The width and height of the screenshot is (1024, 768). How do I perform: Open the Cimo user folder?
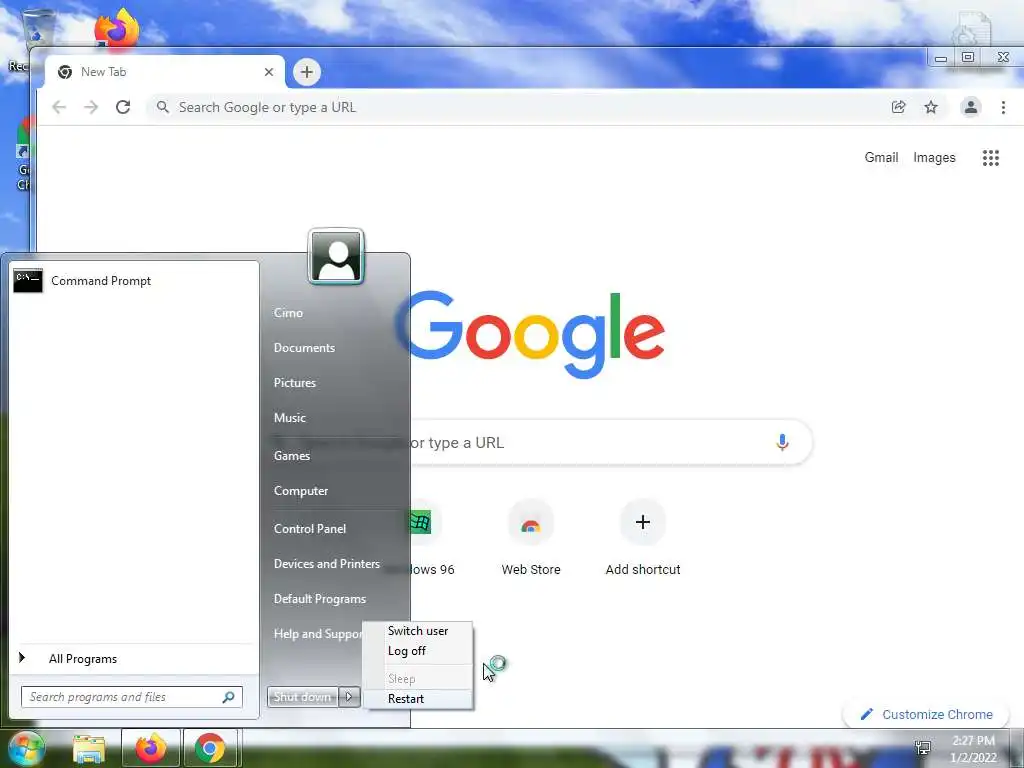pos(288,313)
